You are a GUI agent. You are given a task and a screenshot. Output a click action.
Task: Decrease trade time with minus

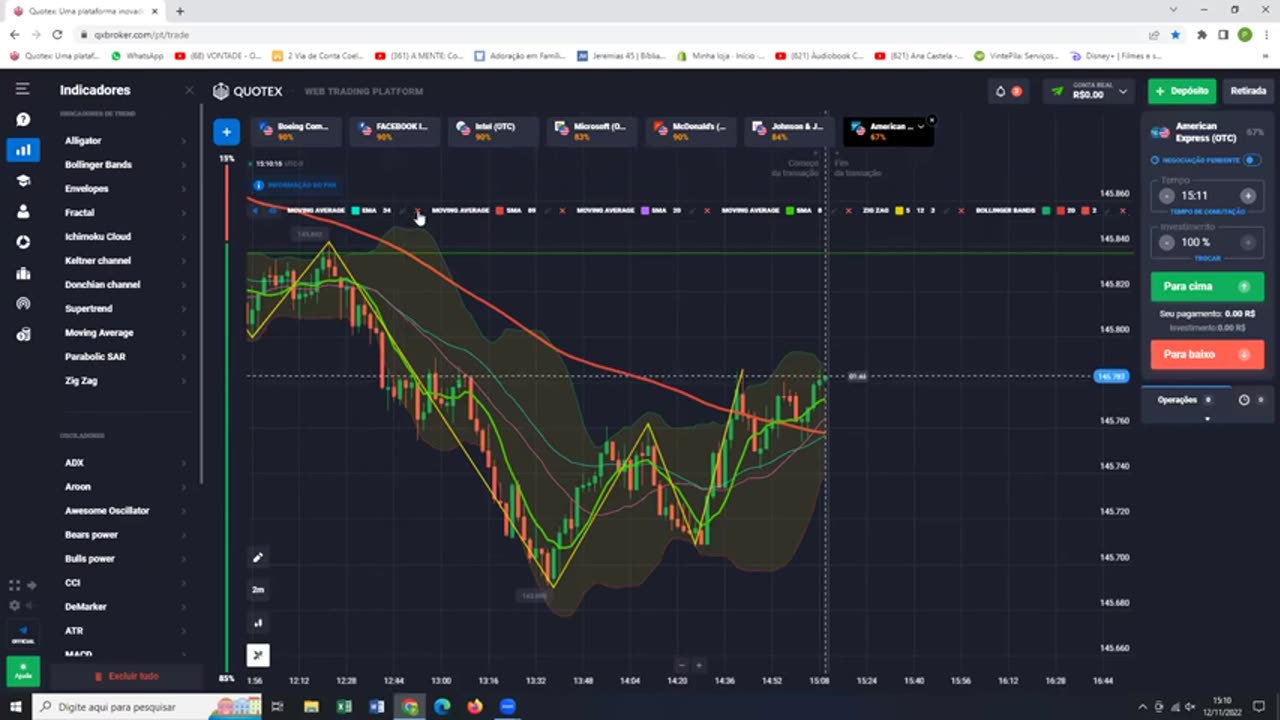click(1167, 196)
